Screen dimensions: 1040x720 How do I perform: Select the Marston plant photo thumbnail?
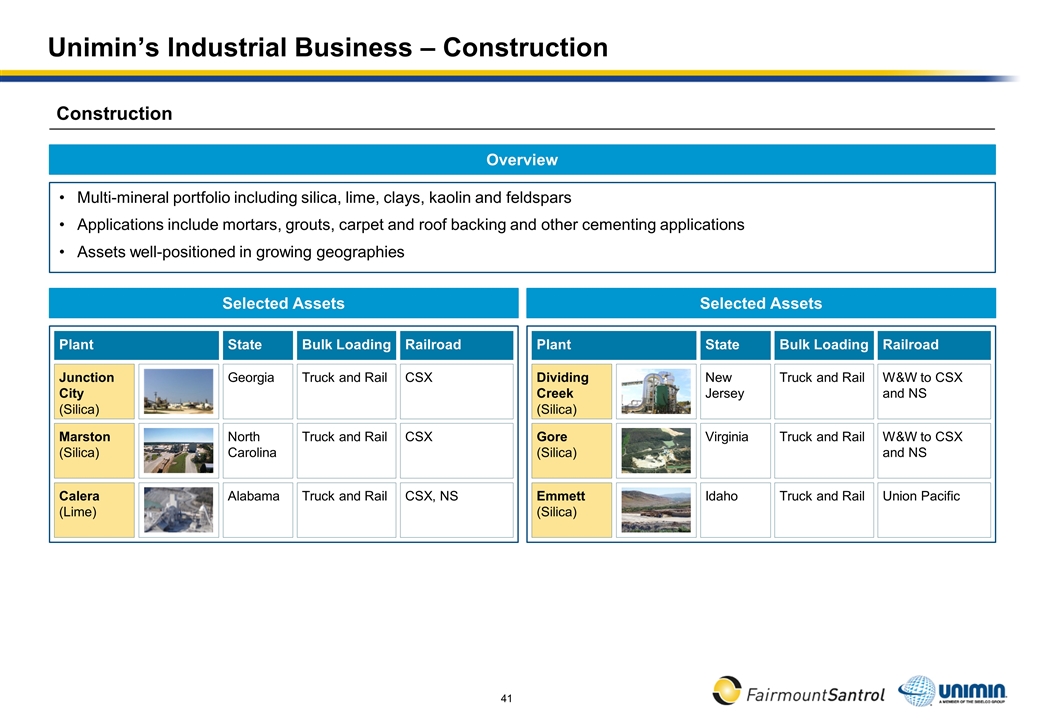point(178,450)
